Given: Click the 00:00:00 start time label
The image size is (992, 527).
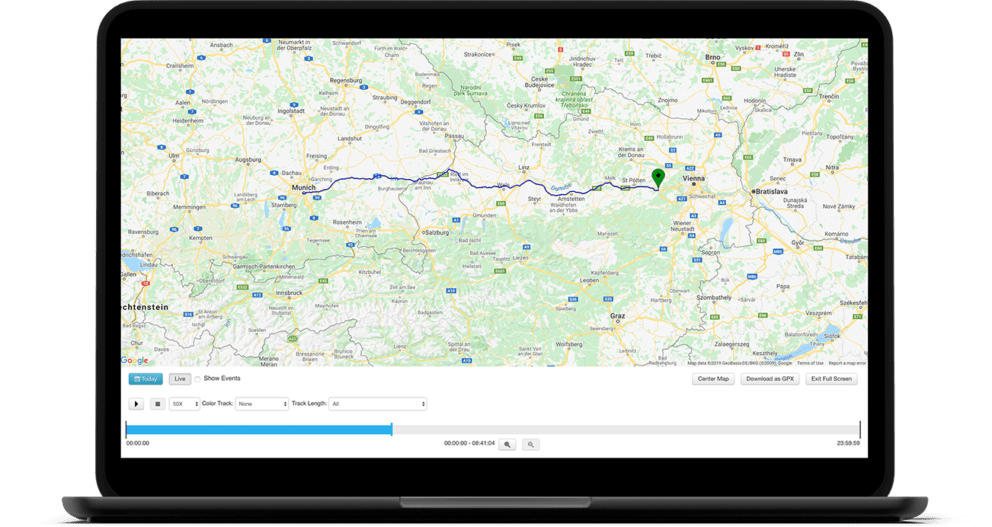Looking at the screenshot, I should coord(138,443).
